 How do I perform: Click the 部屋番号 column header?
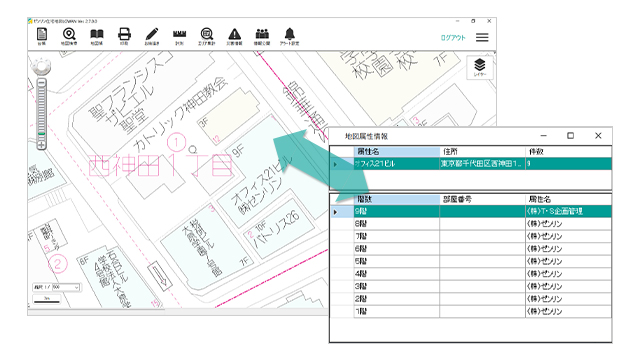coord(482,199)
